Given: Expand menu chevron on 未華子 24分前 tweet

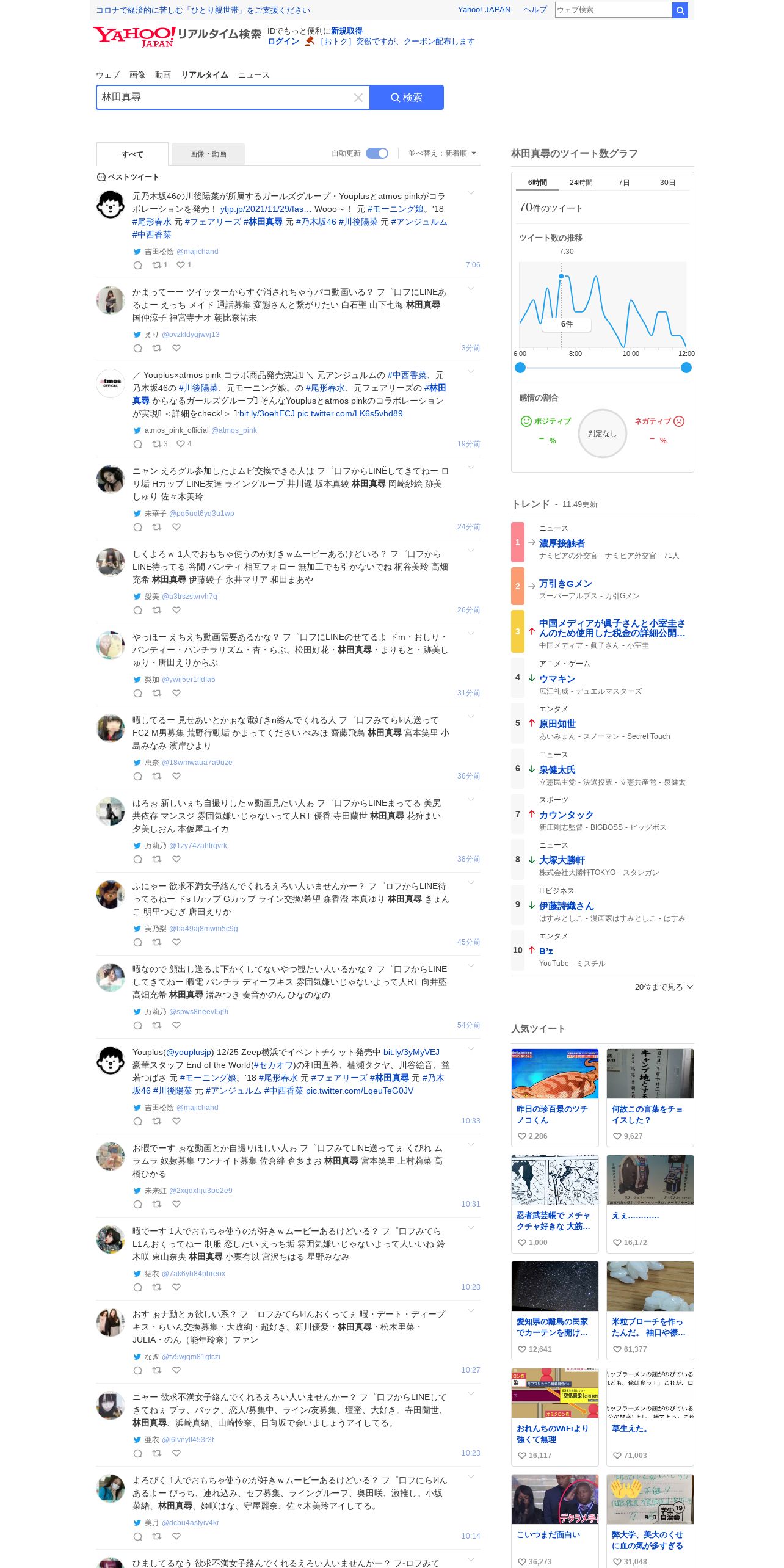Looking at the screenshot, I should 471,468.
